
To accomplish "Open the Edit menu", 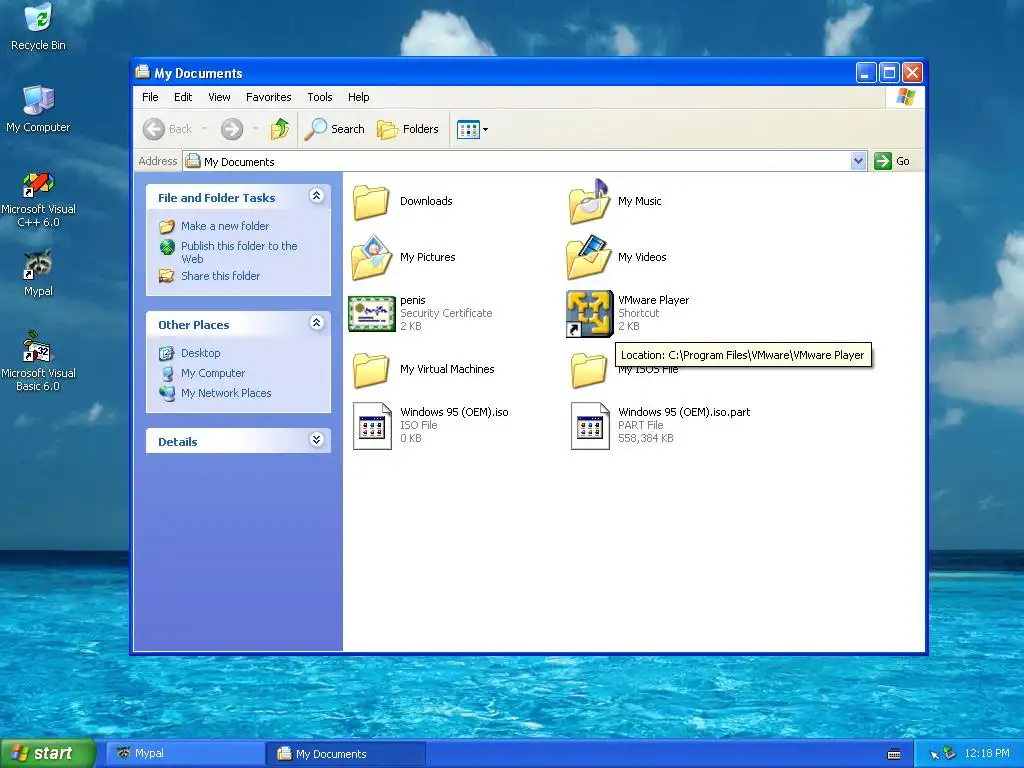I will coord(183,97).
